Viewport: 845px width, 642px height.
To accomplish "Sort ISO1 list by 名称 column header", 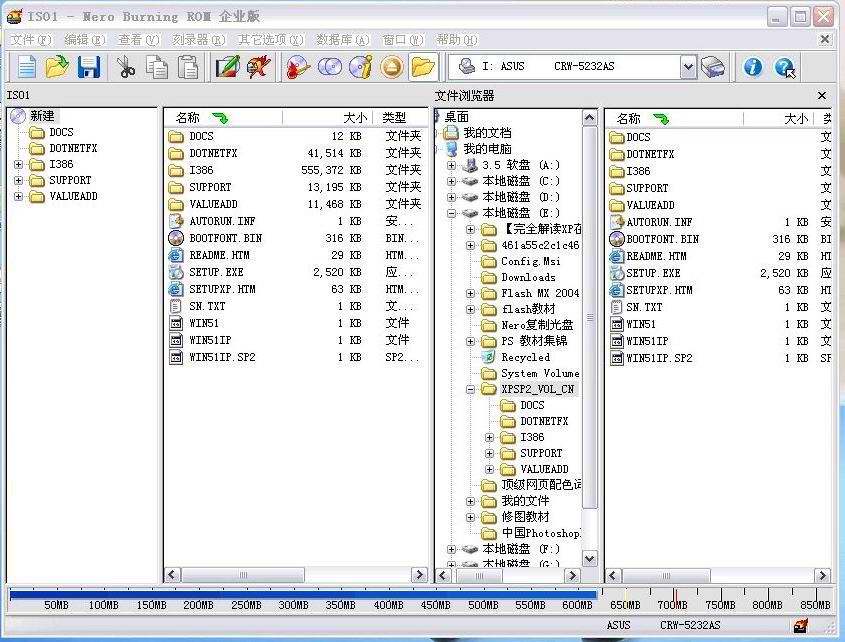I will point(223,118).
